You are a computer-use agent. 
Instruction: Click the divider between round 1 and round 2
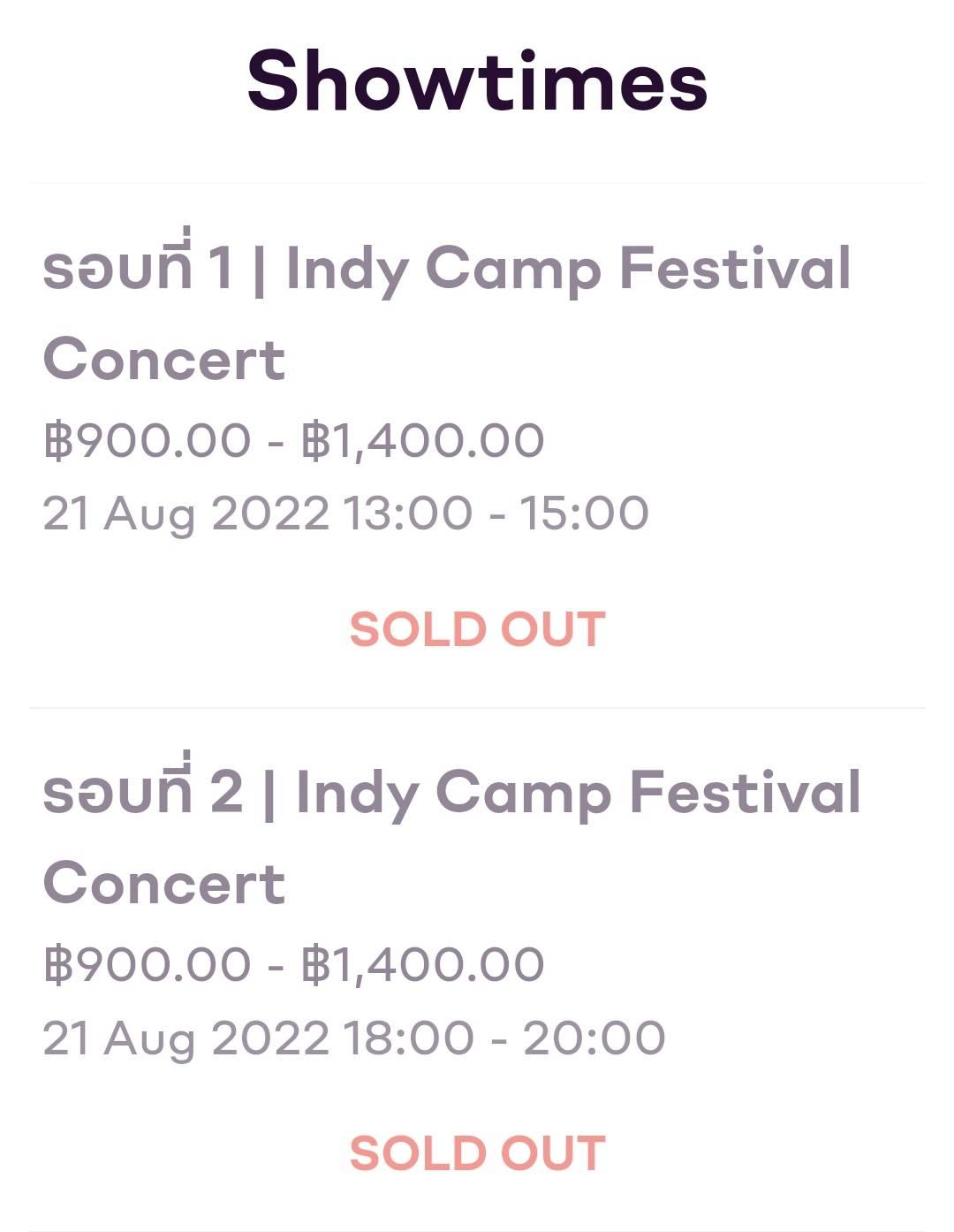point(477,707)
